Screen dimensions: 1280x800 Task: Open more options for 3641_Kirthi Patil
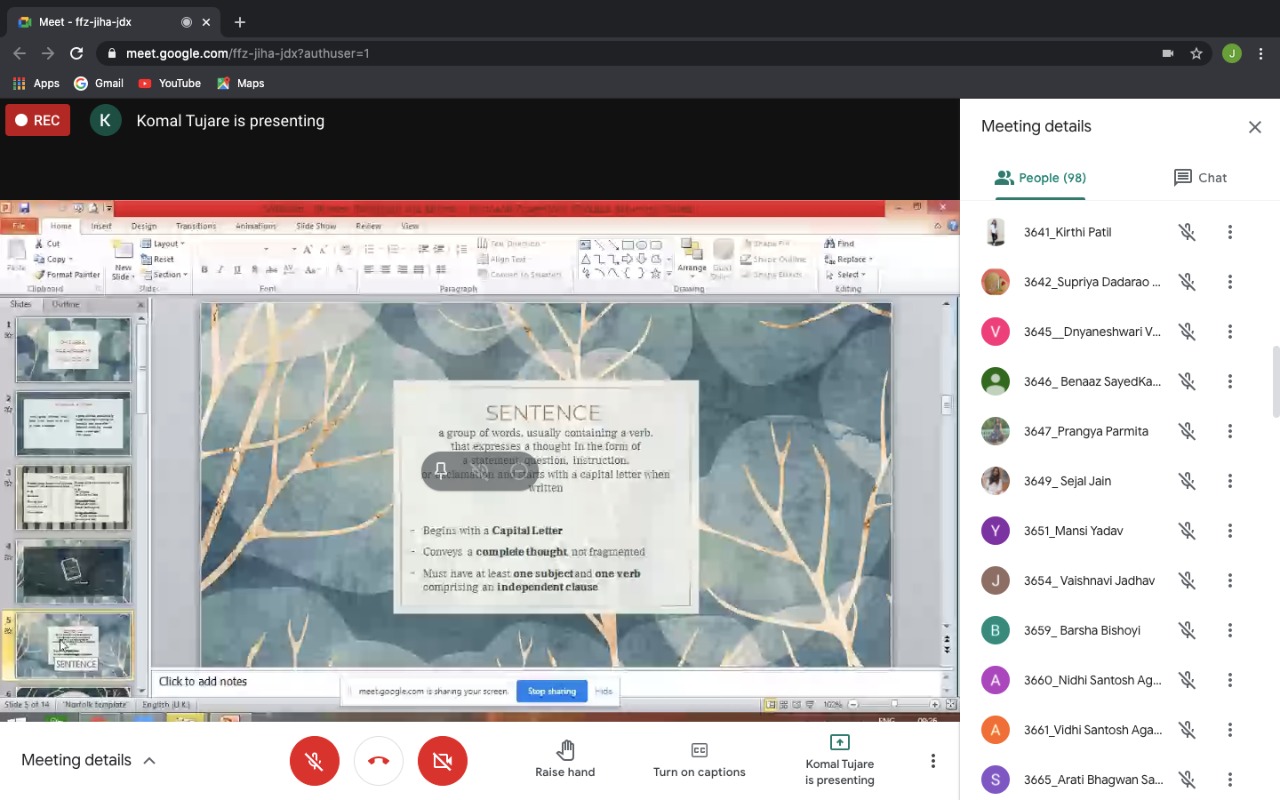[x=1229, y=232]
